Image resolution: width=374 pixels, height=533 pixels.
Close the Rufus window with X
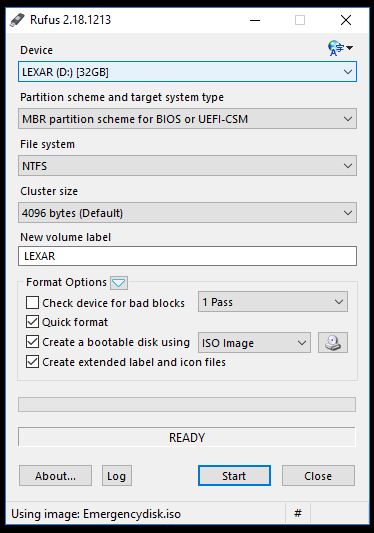pos(346,20)
